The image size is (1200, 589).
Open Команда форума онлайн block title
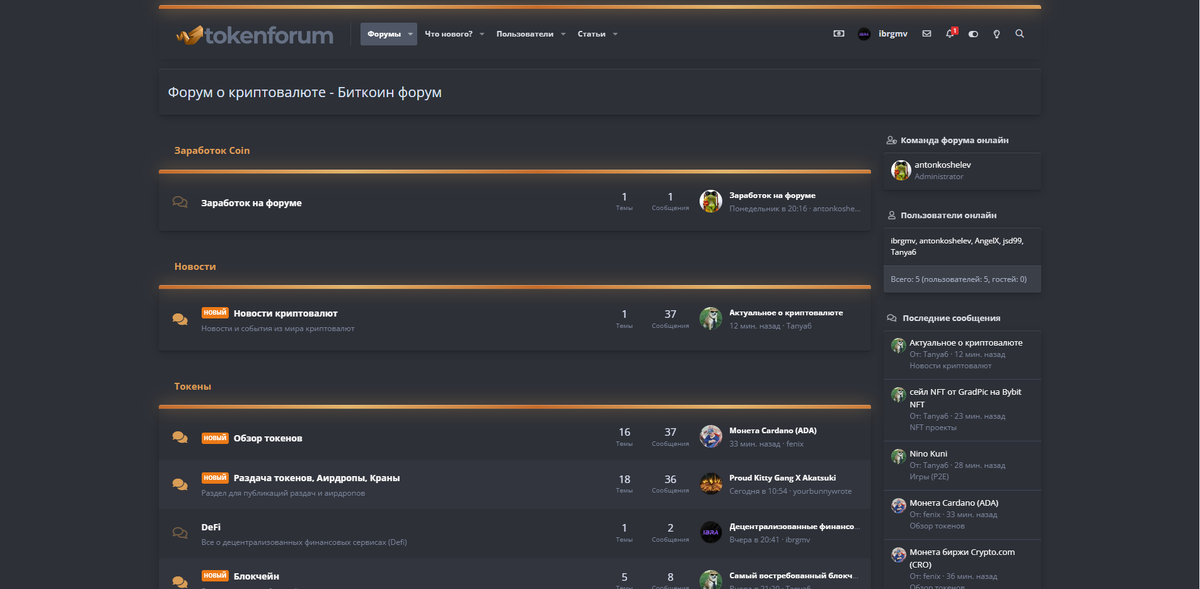954,140
